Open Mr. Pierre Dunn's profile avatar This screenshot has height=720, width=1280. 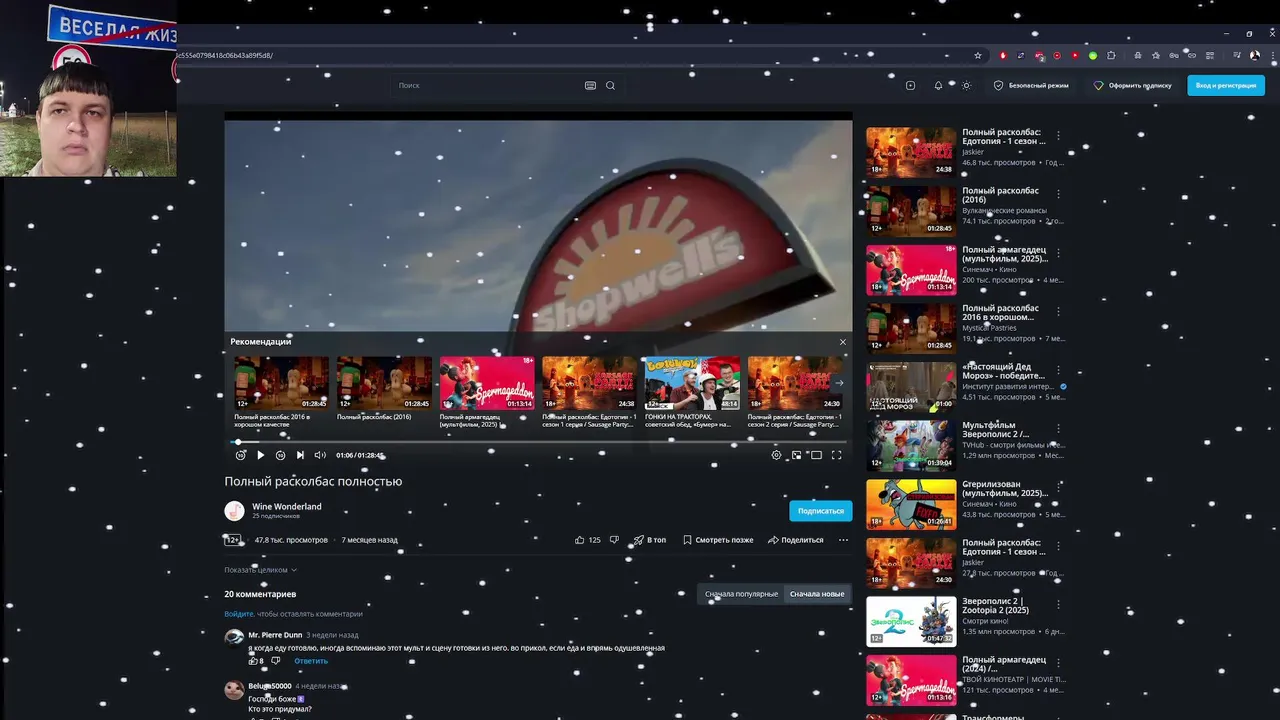tap(234, 638)
